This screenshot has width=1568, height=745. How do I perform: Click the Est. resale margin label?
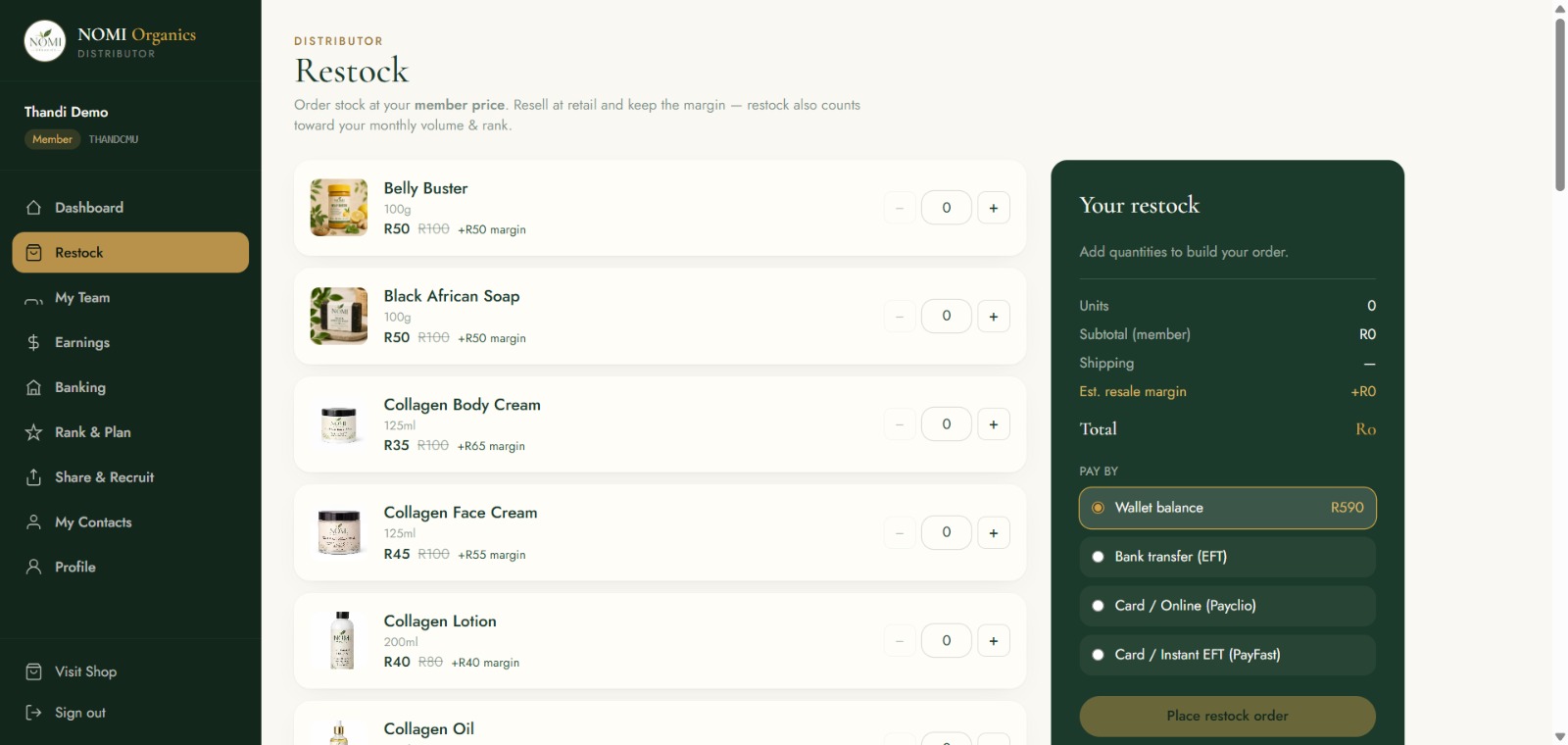[1133, 391]
